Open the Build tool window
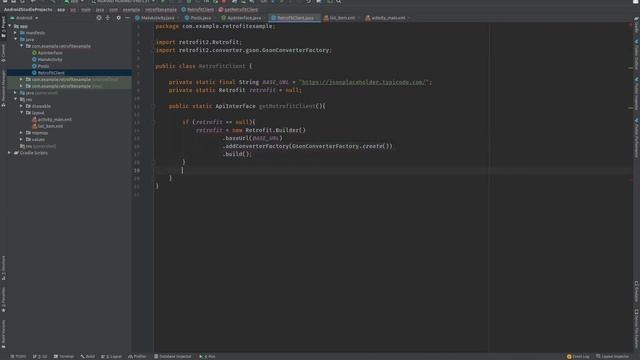 pyautogui.click(x=87, y=356)
